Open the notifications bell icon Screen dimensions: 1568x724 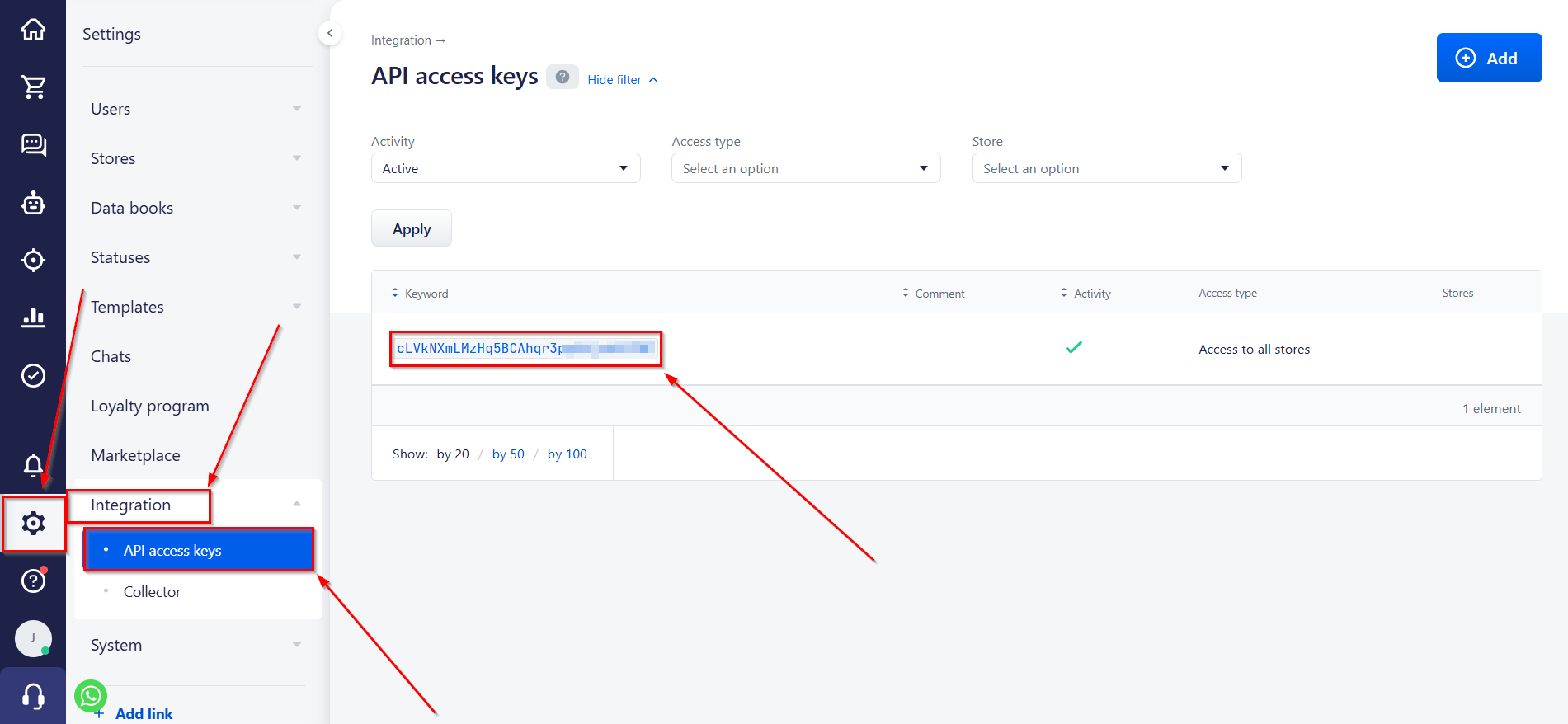point(33,465)
